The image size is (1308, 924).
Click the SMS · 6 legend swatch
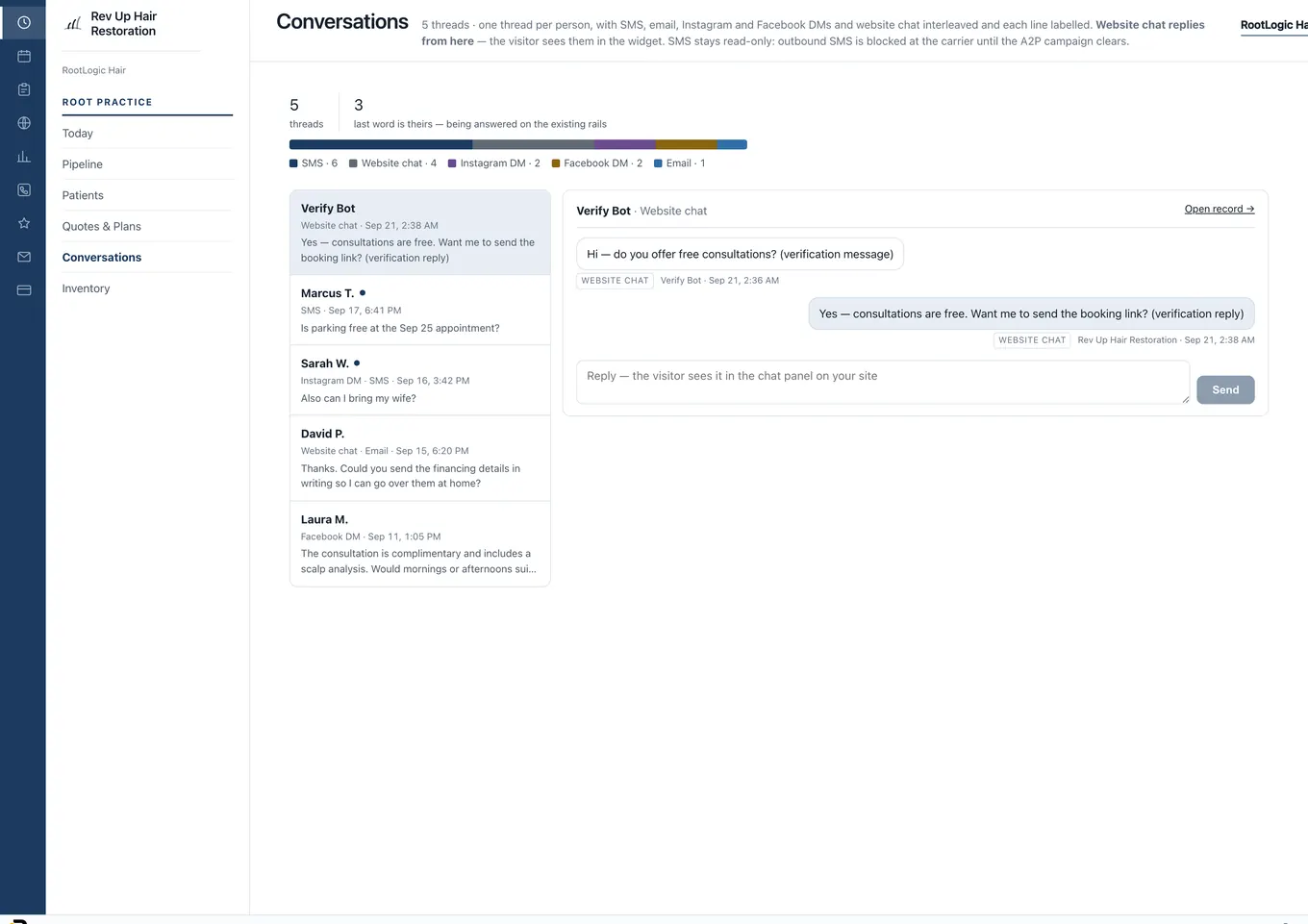(x=293, y=163)
